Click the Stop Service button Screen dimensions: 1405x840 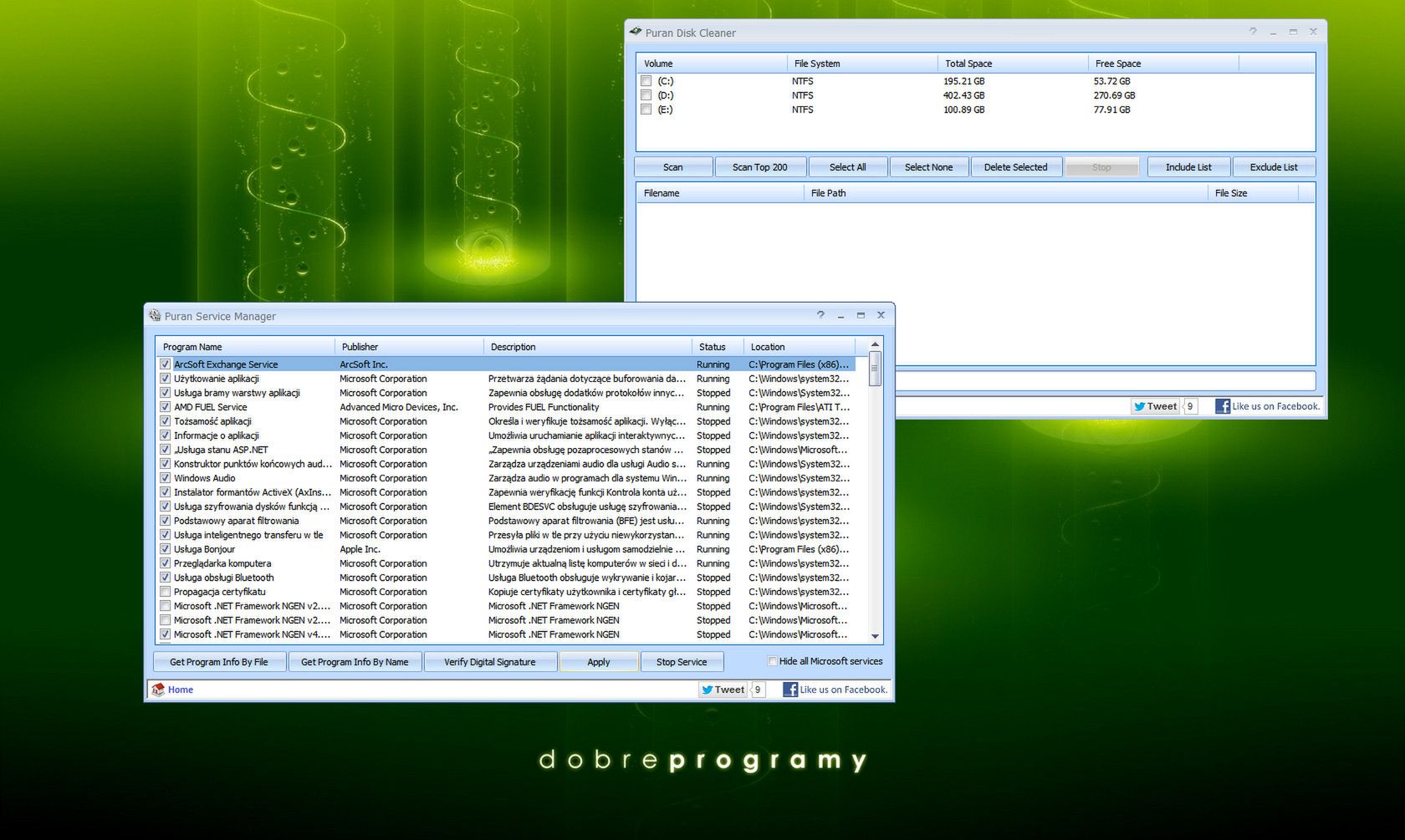tap(682, 662)
